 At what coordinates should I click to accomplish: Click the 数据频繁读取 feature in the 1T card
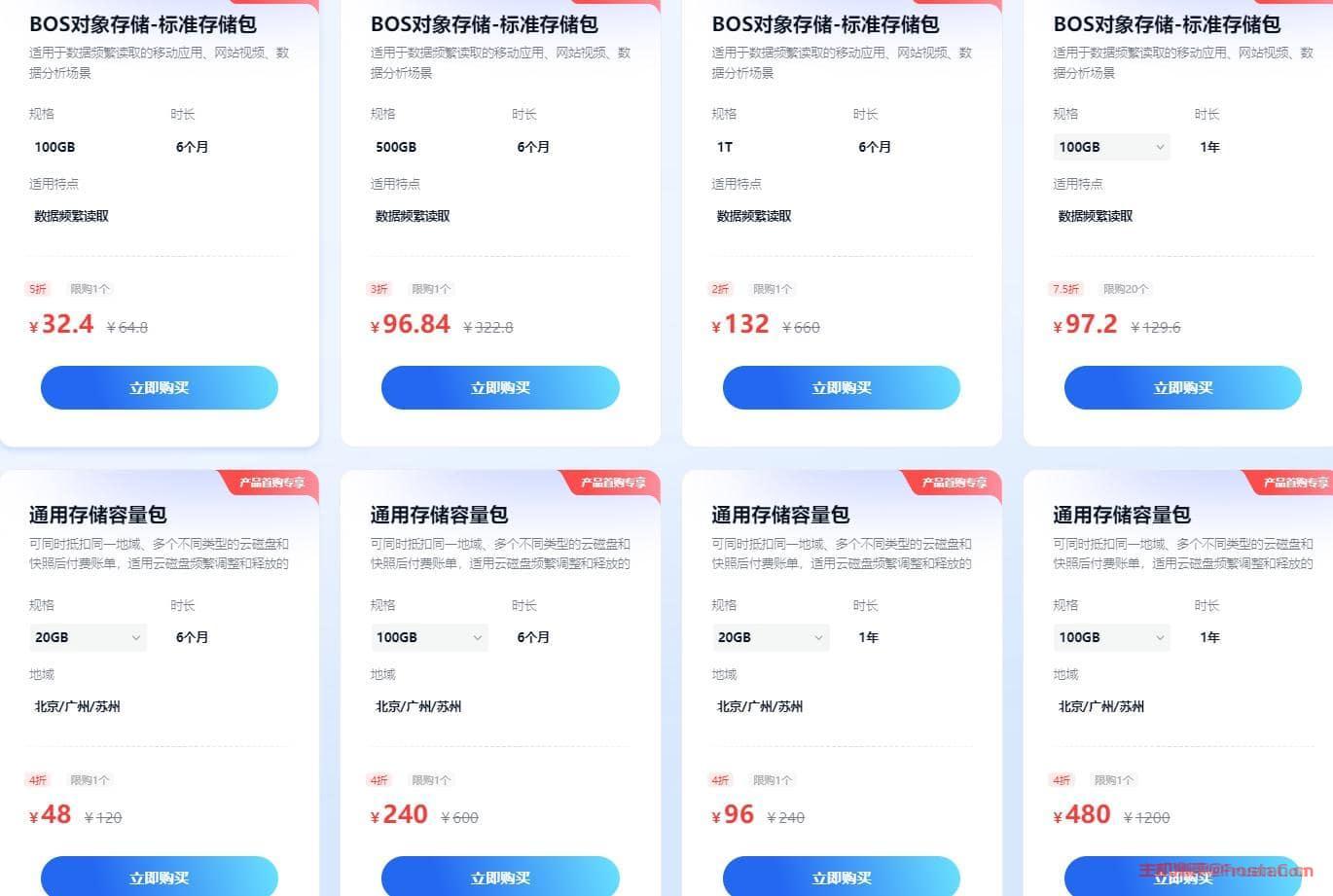[x=754, y=216]
